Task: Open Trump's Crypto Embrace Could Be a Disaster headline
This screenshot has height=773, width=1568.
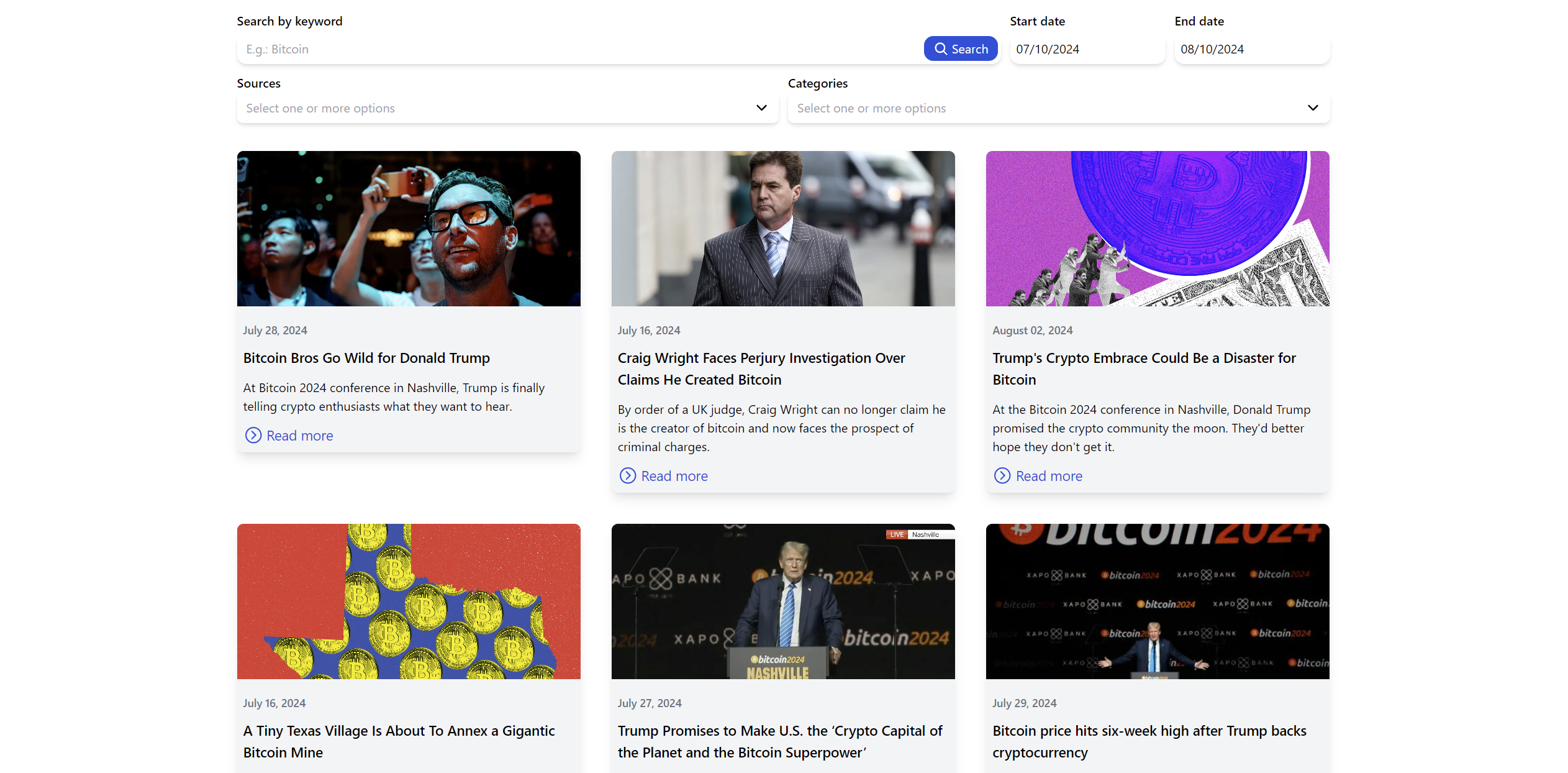Action: (1144, 368)
